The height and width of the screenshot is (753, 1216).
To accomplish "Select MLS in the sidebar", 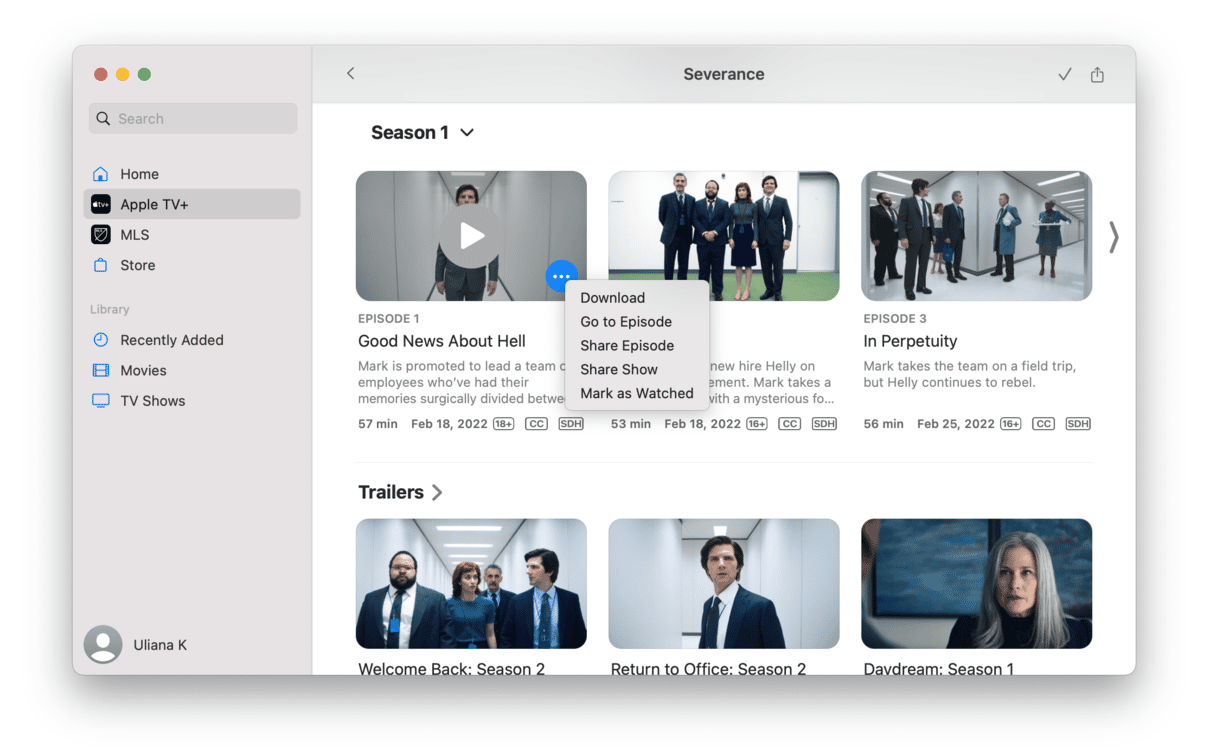I will pyautogui.click(x=134, y=235).
